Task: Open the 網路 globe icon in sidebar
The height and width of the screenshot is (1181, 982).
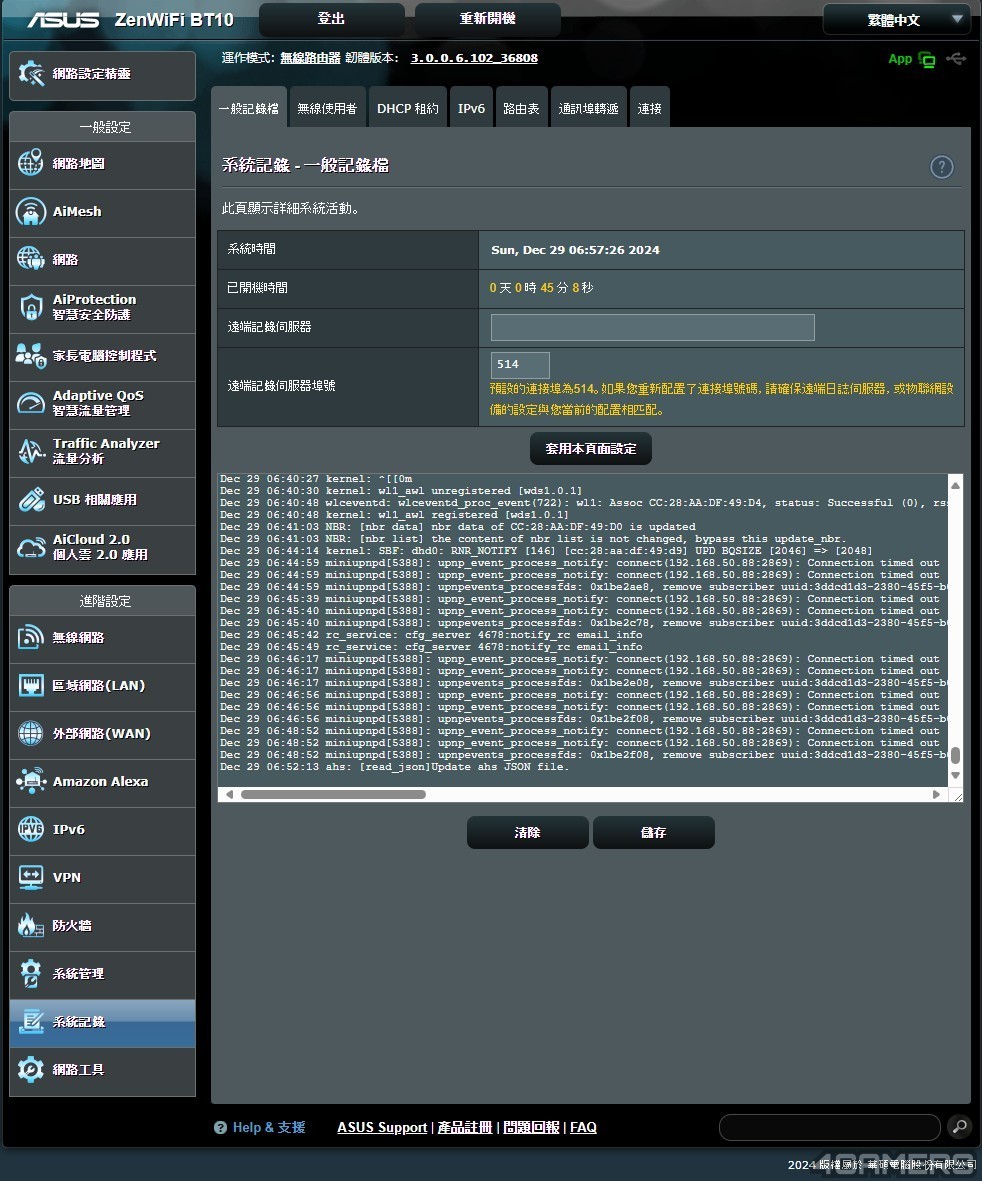Action: (x=31, y=260)
